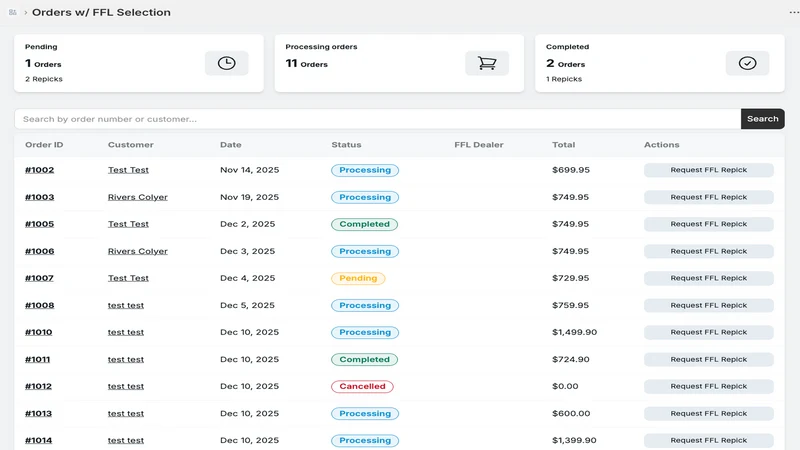Viewport: 800px width, 450px height.
Task: Sort by Status column header
Action: [346, 145]
